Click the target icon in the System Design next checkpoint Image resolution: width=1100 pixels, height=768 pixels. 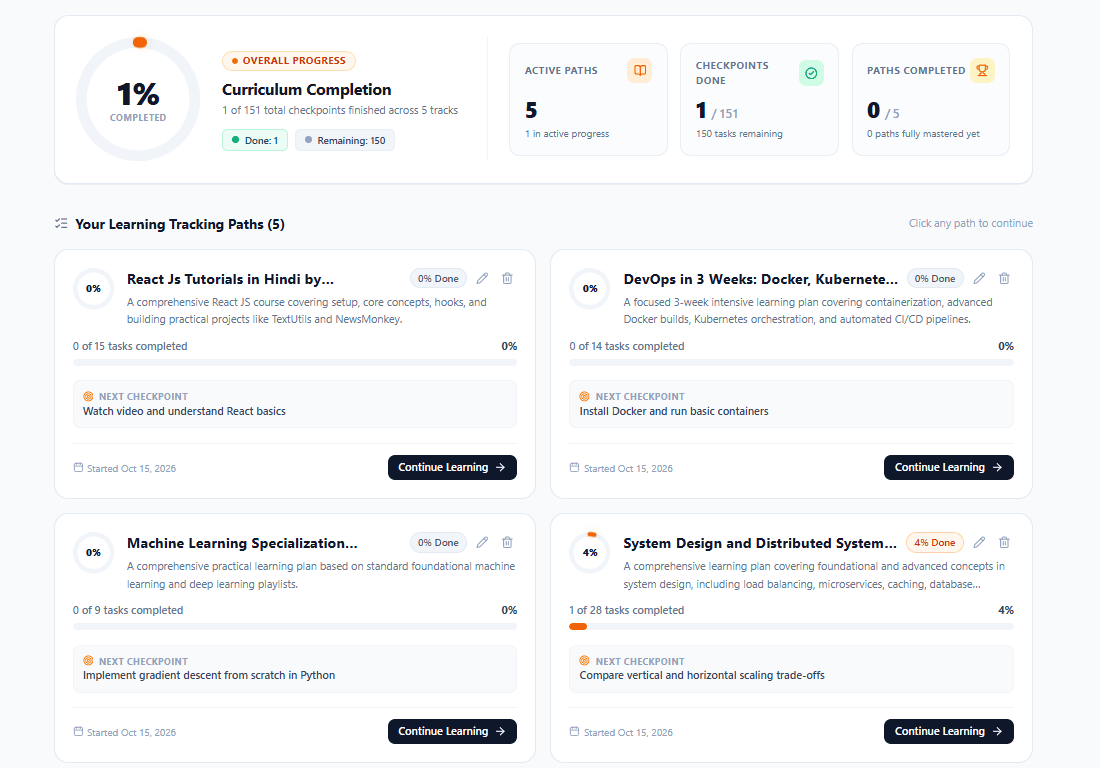584,661
